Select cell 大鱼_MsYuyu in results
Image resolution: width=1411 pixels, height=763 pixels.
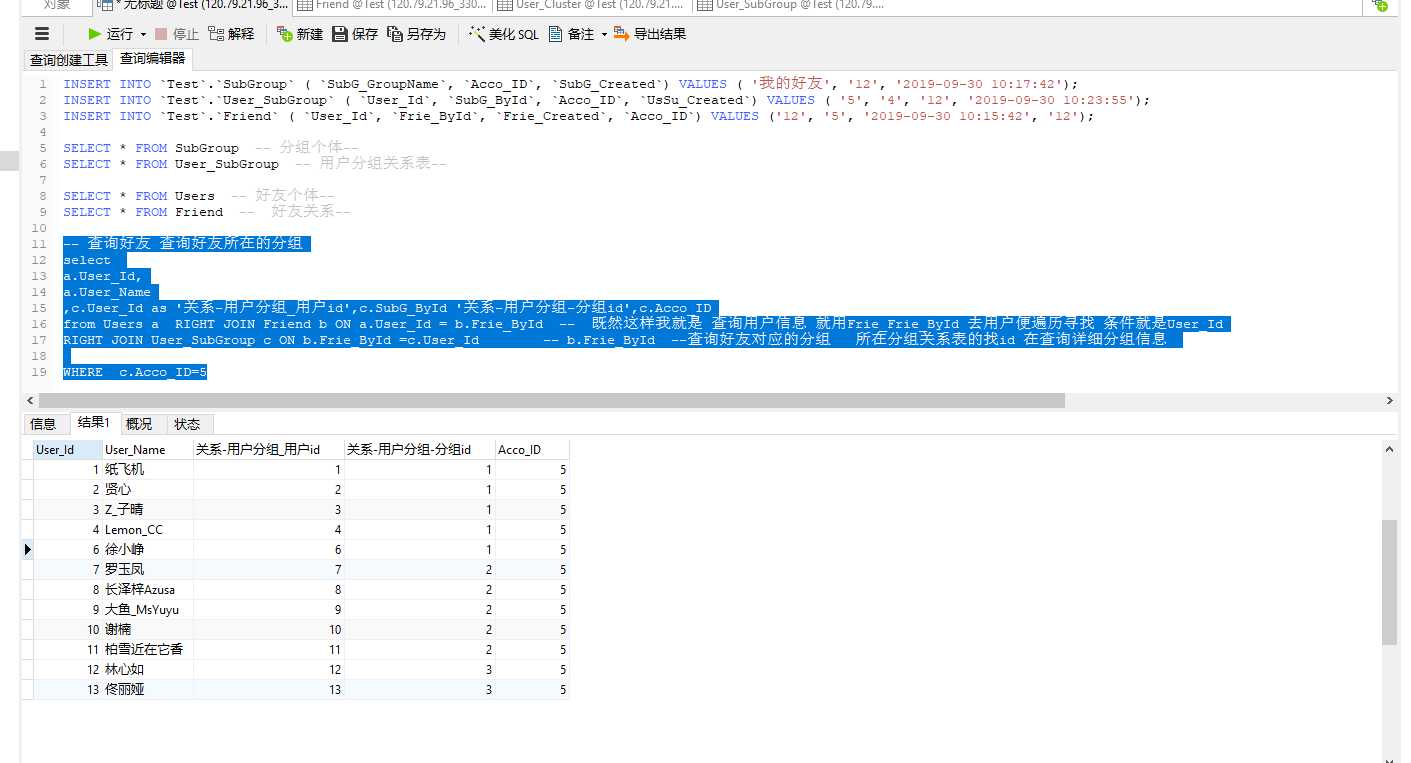pos(147,610)
